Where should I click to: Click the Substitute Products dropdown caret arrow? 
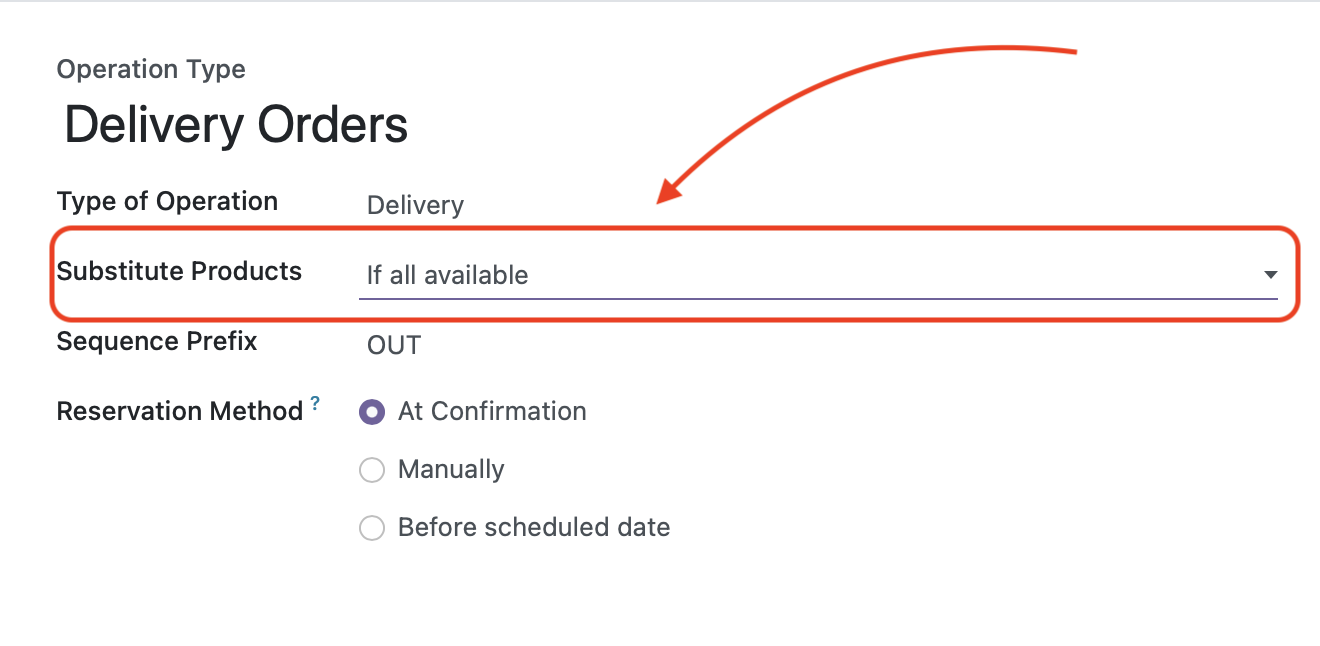[x=1270, y=275]
